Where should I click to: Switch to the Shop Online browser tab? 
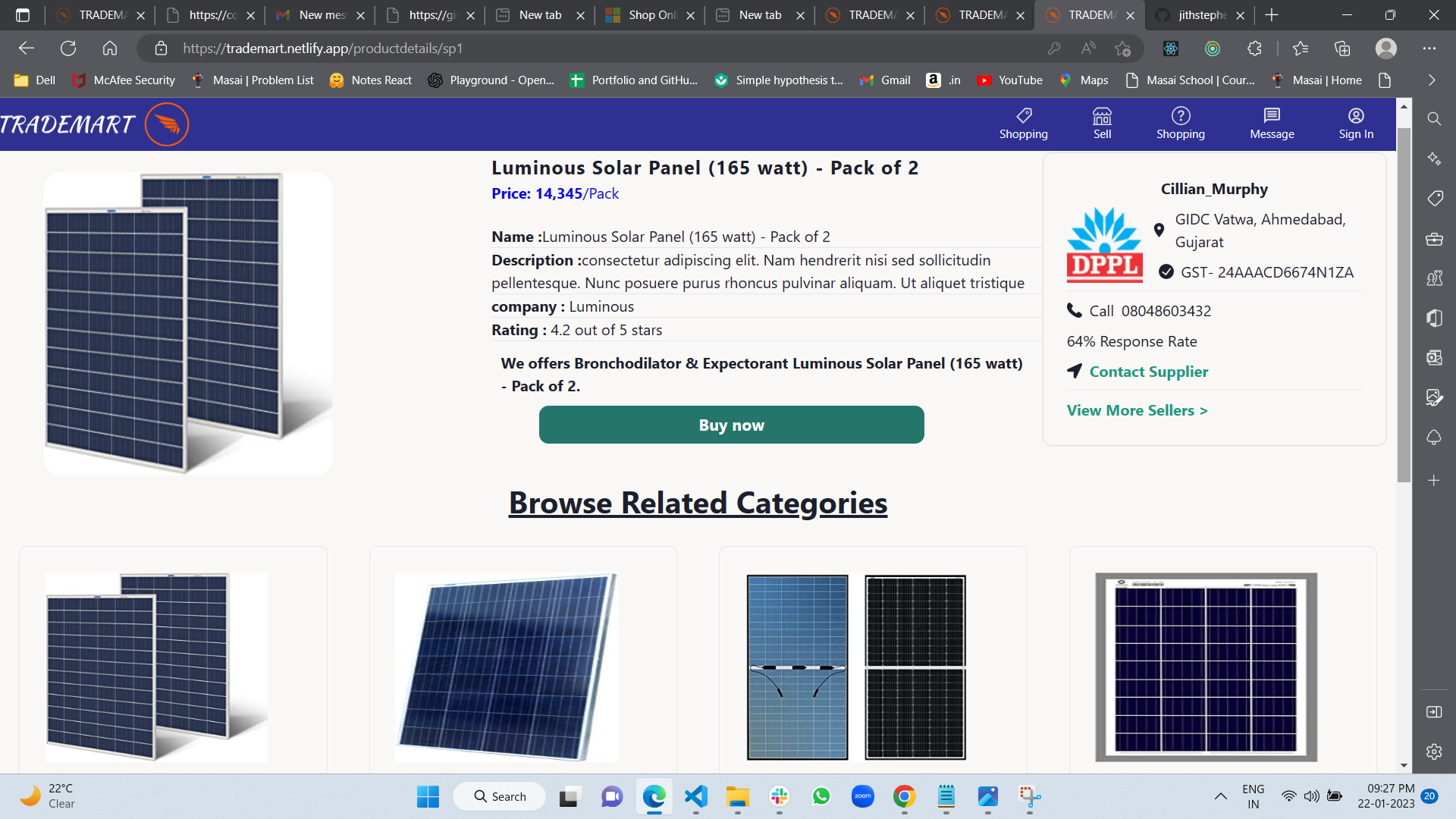tap(651, 15)
